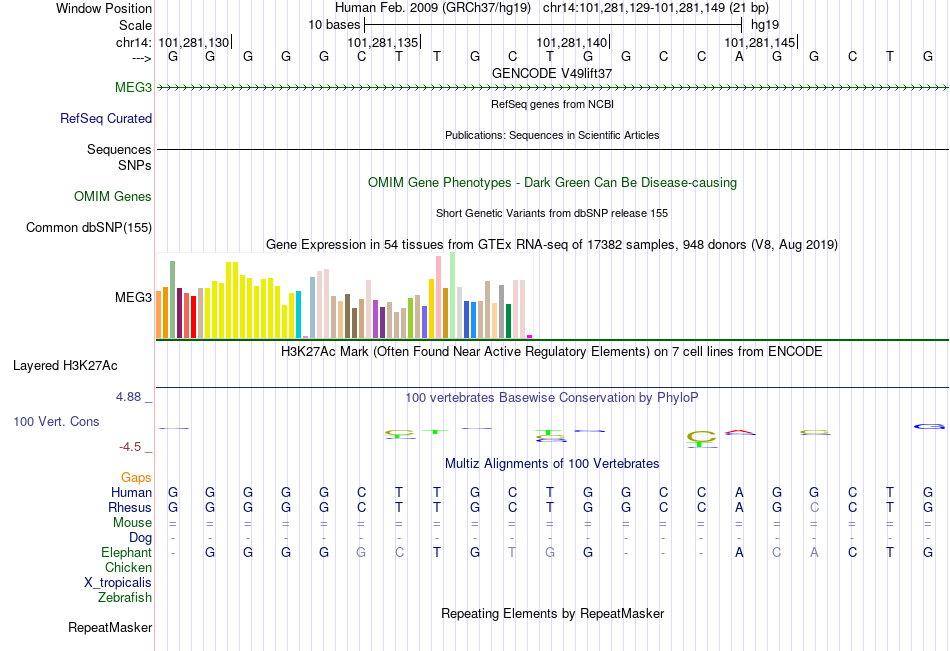Select the Chicken species row label
The height and width of the screenshot is (651, 950).
(x=128, y=567)
